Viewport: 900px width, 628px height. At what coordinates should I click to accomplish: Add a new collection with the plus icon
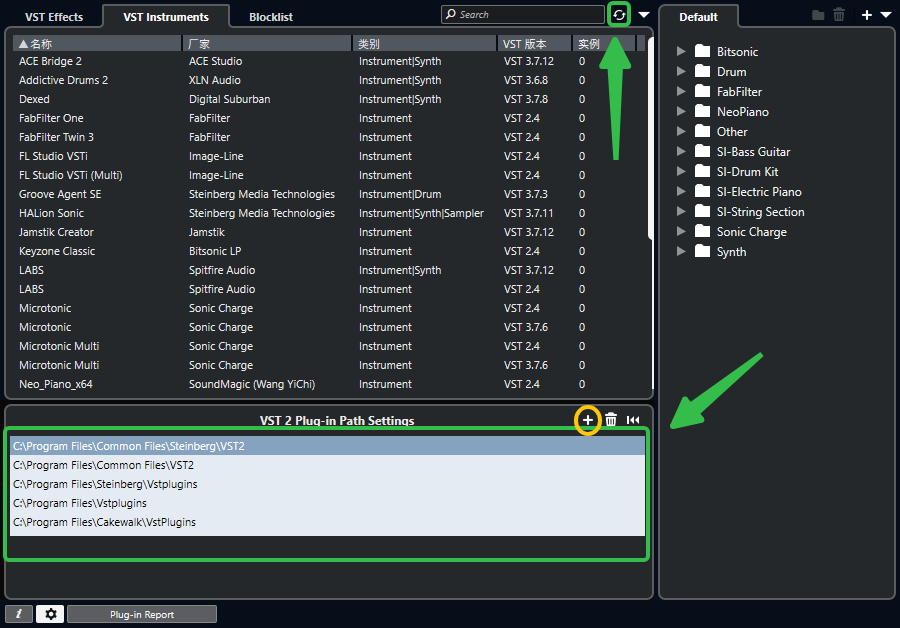[x=867, y=15]
